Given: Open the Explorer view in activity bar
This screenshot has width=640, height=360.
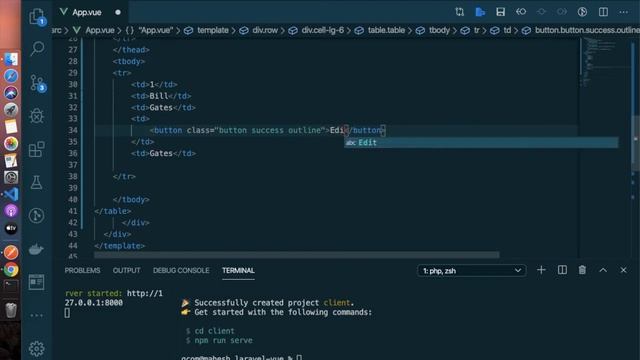Looking at the screenshot, I should pos(37,17).
